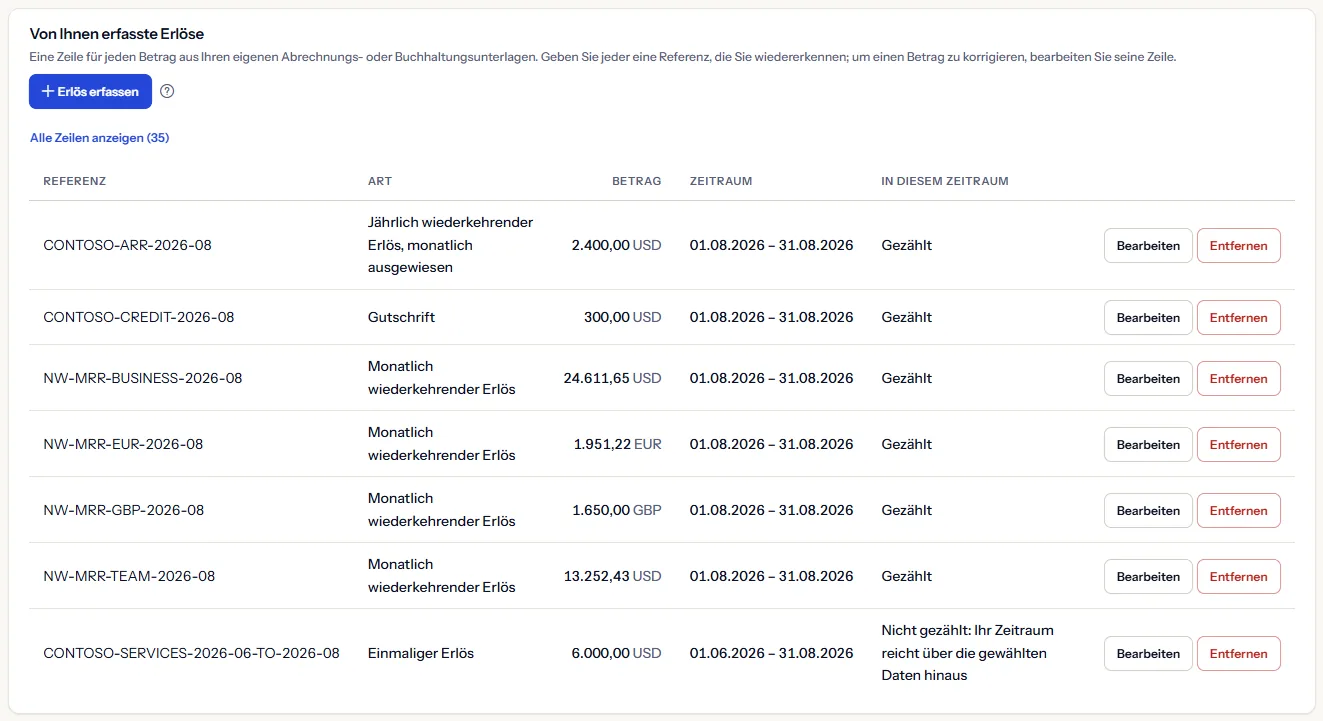Viewport: 1323px width, 721px height.
Task: Click the amount 300,00 USD
Action: pos(623,317)
